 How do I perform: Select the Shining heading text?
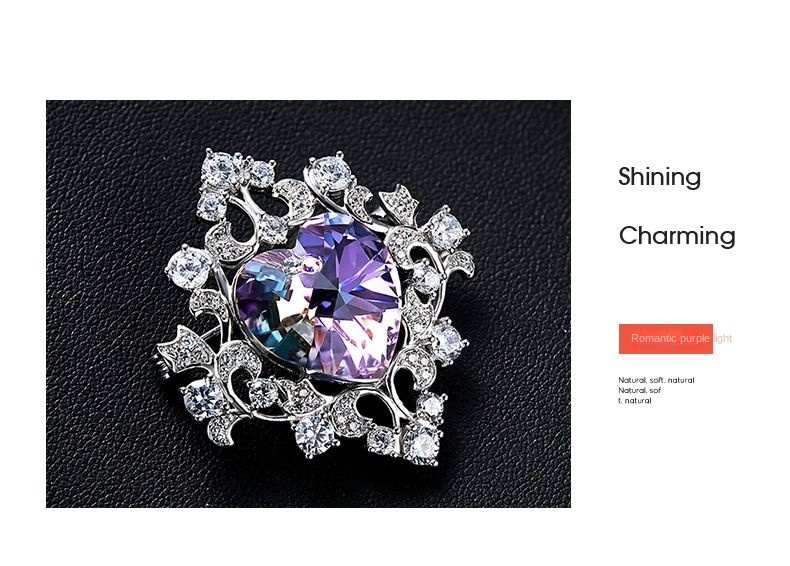coord(660,177)
